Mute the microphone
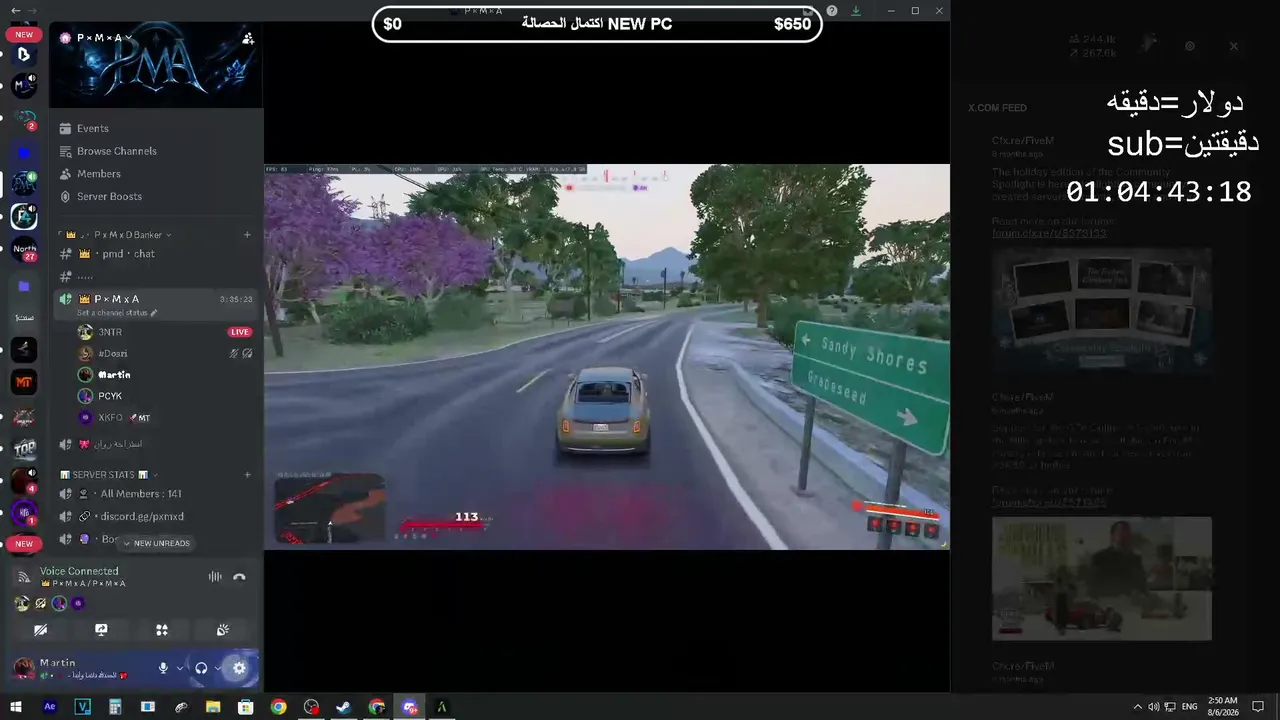 (x=163, y=668)
